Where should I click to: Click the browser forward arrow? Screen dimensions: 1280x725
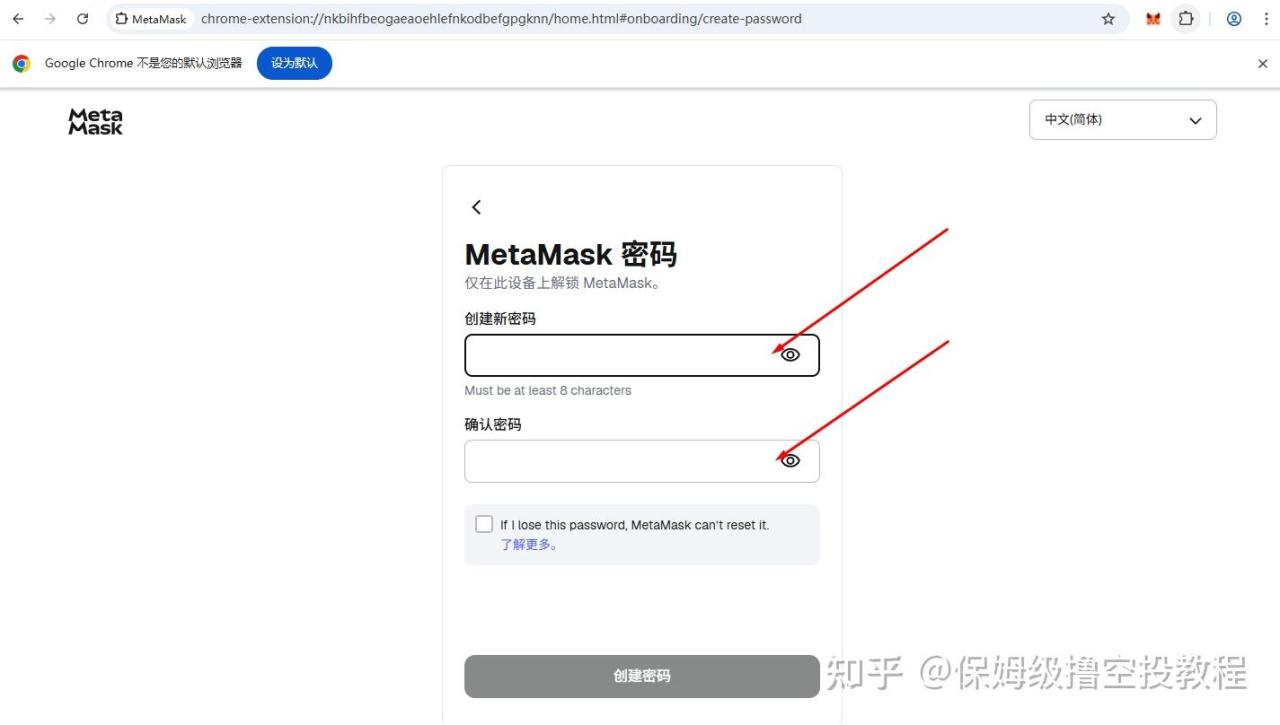(x=50, y=19)
